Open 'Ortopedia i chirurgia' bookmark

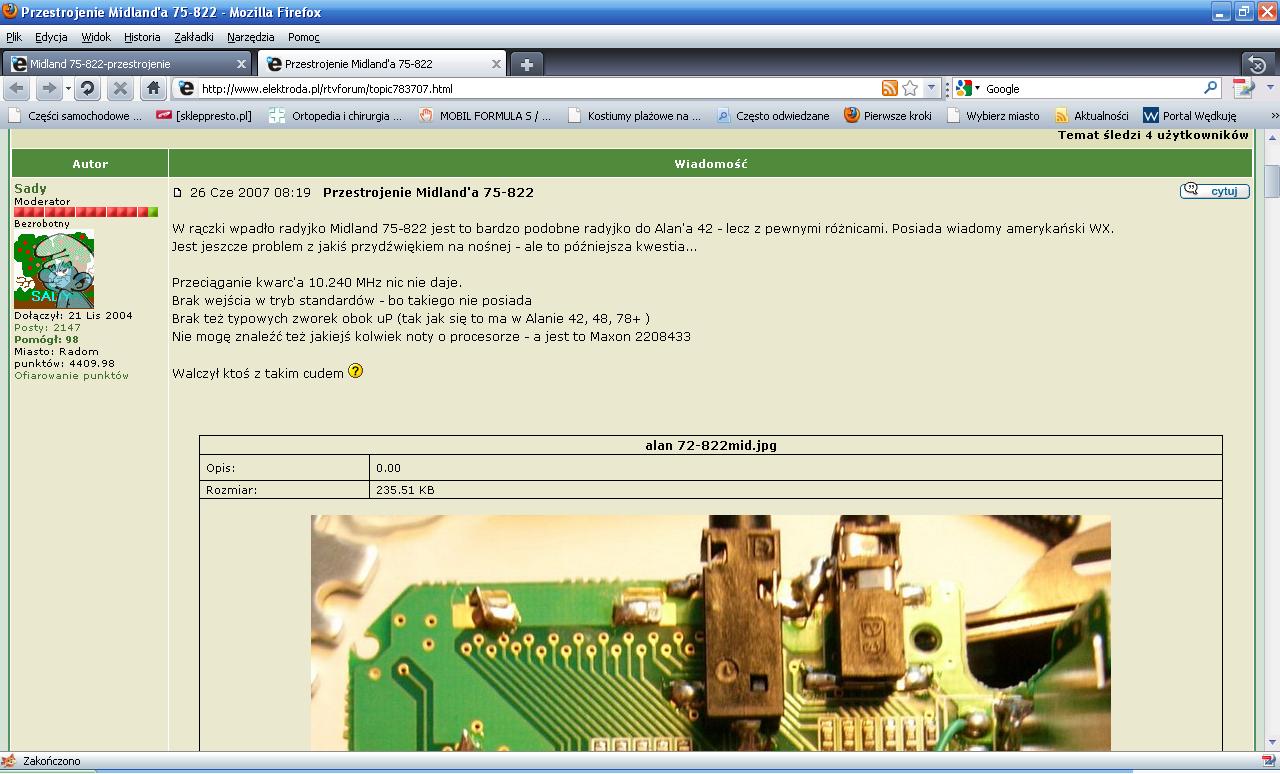pyautogui.click(x=336, y=116)
